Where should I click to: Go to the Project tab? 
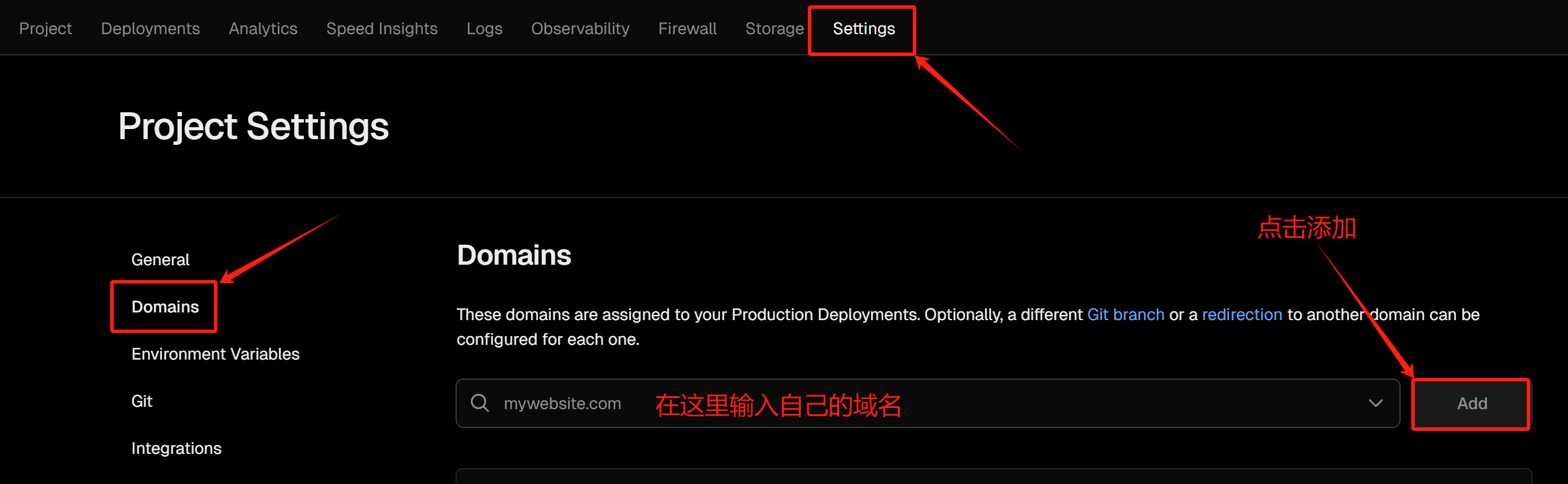(x=45, y=29)
